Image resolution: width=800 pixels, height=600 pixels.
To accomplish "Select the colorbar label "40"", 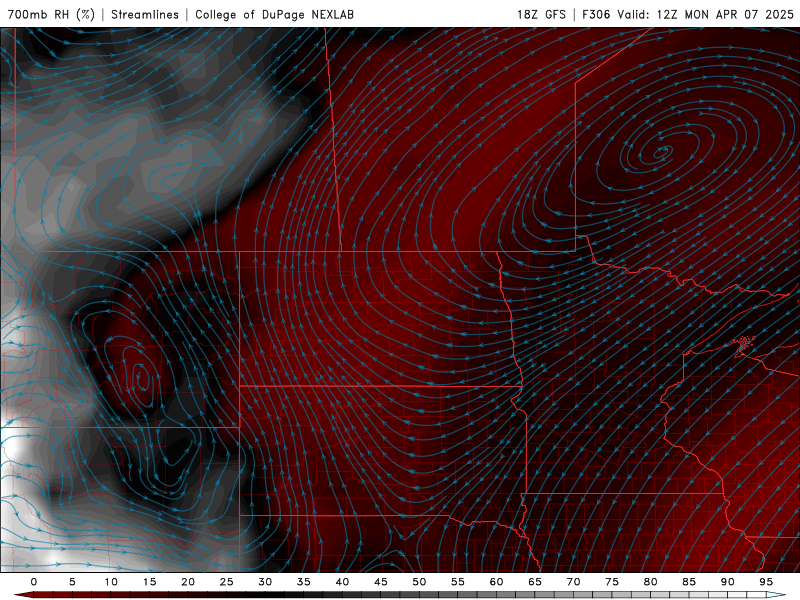I will pyautogui.click(x=342, y=582).
